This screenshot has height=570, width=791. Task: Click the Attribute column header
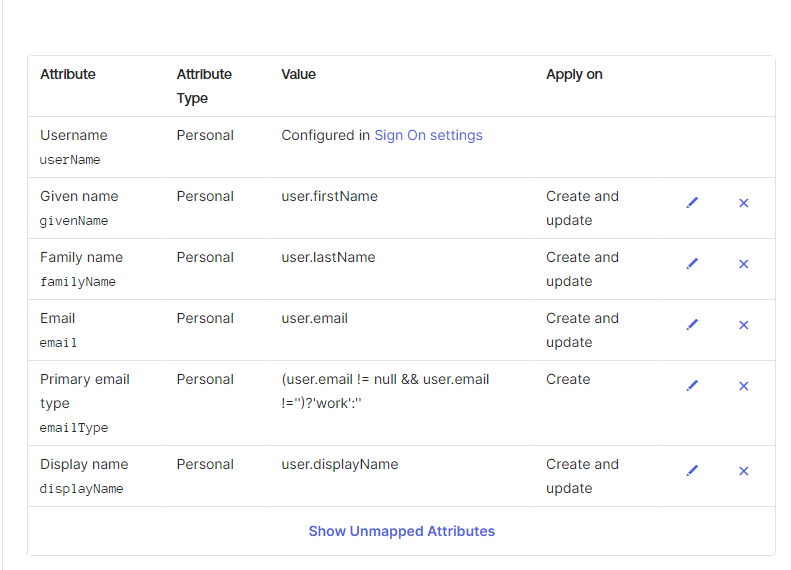pyautogui.click(x=68, y=74)
